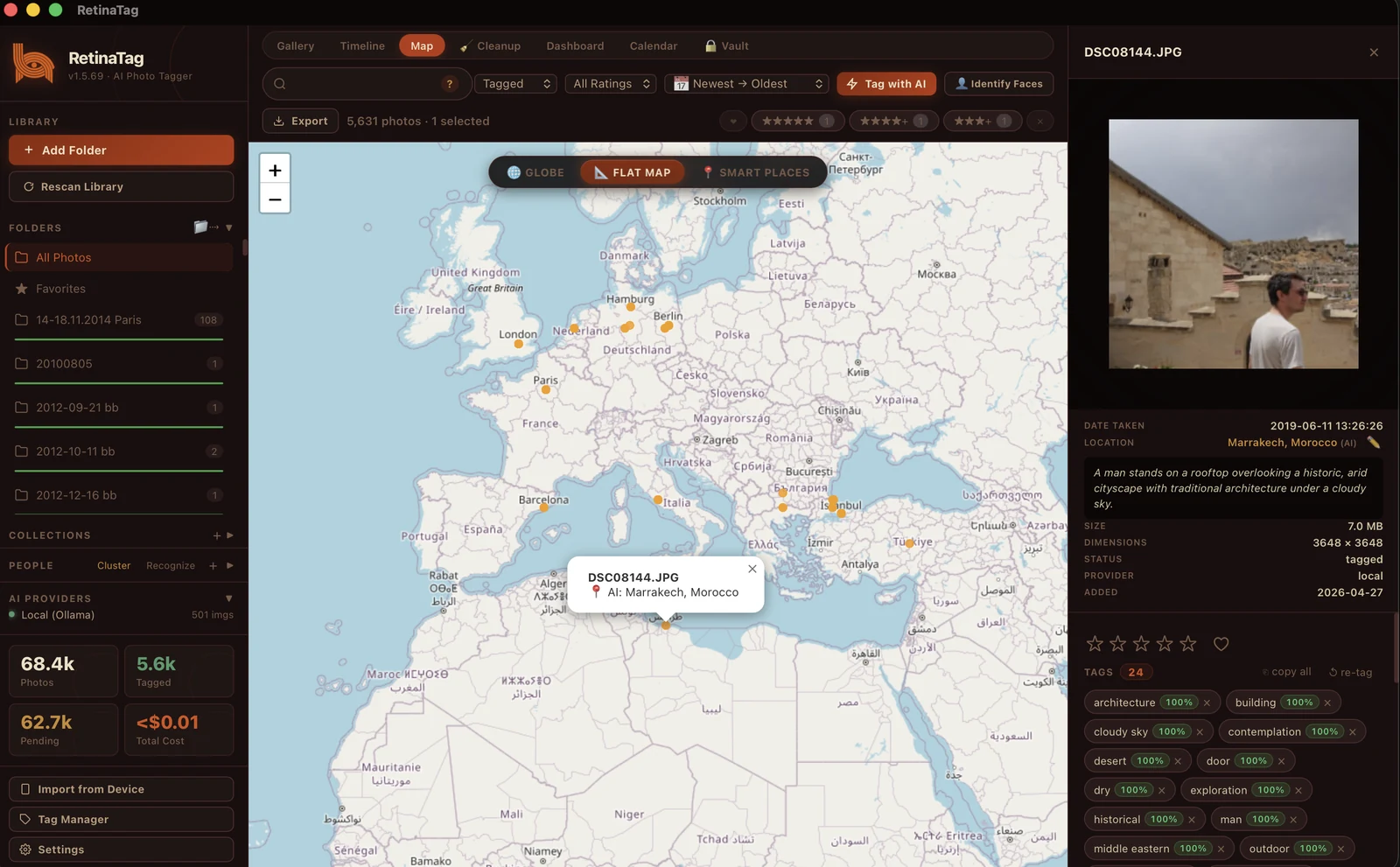Click the Rescan Library button
This screenshot has height=867, width=1400.
[x=122, y=186]
